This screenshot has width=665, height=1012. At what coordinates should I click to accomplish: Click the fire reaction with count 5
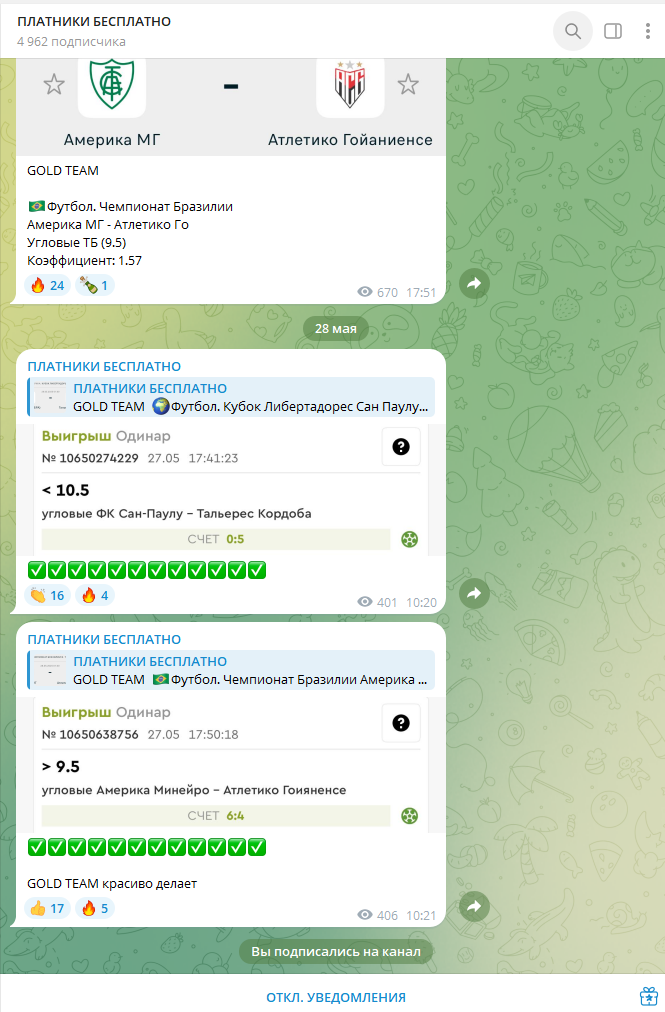pos(94,908)
